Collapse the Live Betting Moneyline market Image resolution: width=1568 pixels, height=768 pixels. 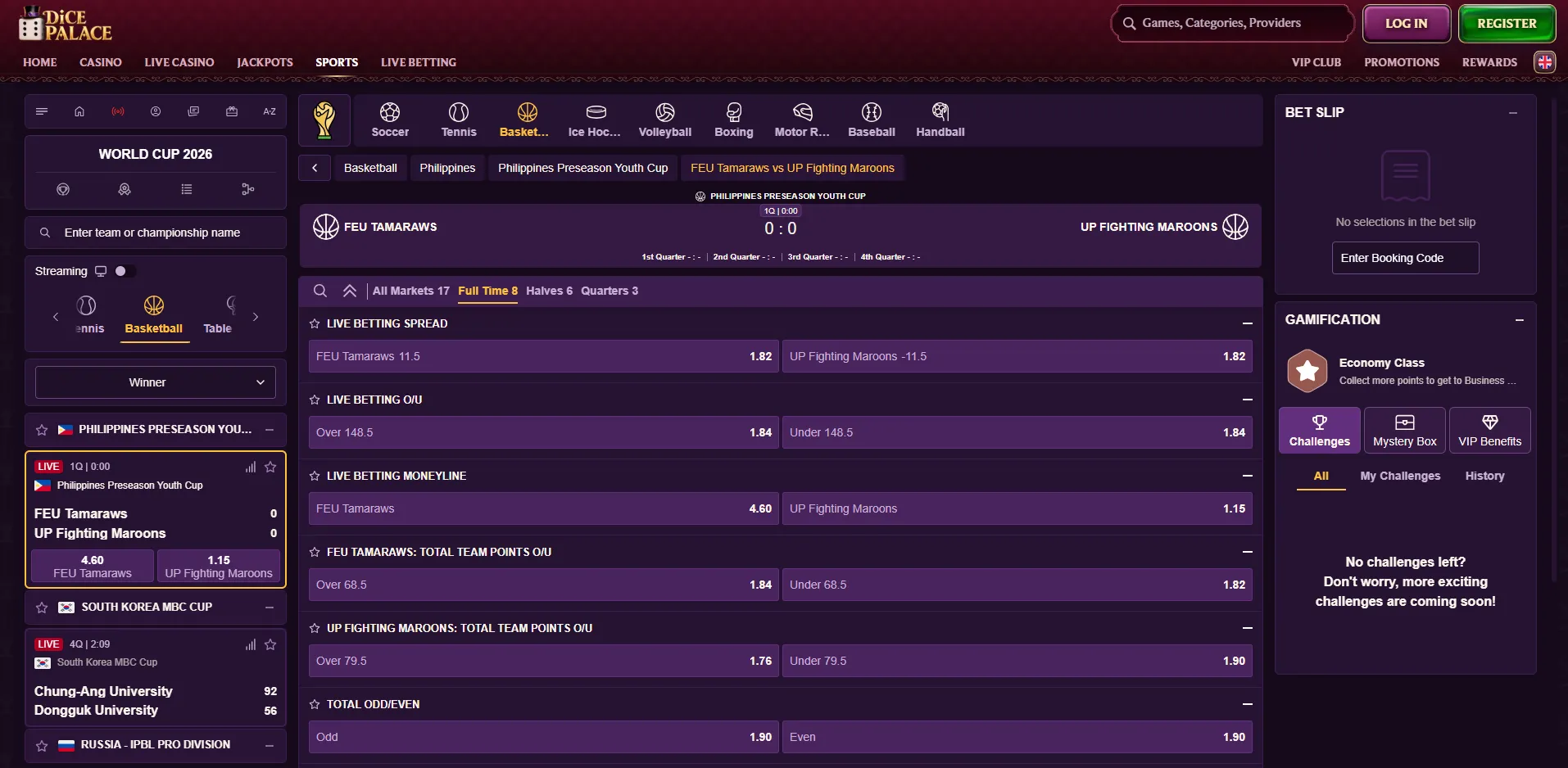click(x=1247, y=476)
